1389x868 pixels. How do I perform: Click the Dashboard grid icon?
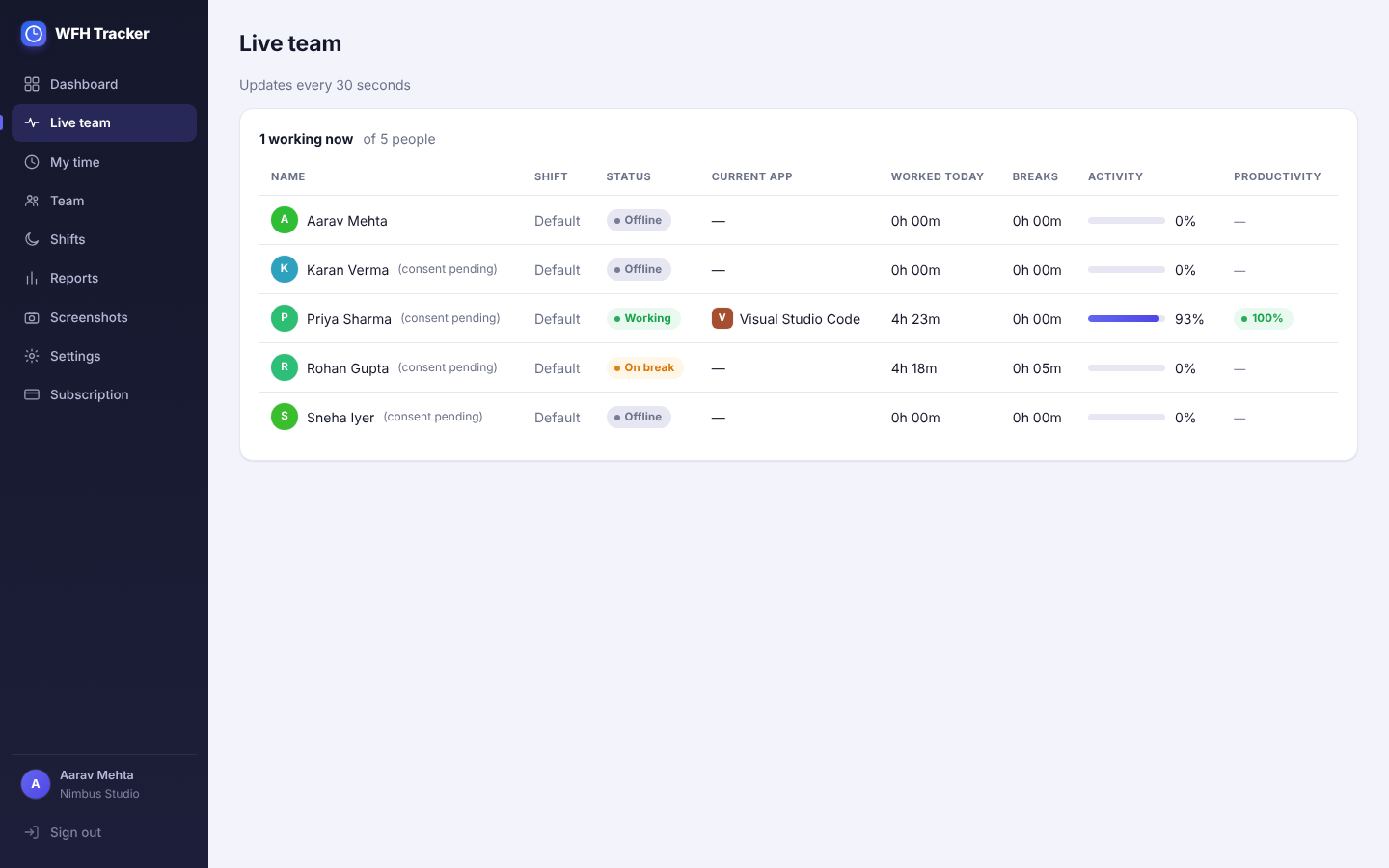pos(32,84)
